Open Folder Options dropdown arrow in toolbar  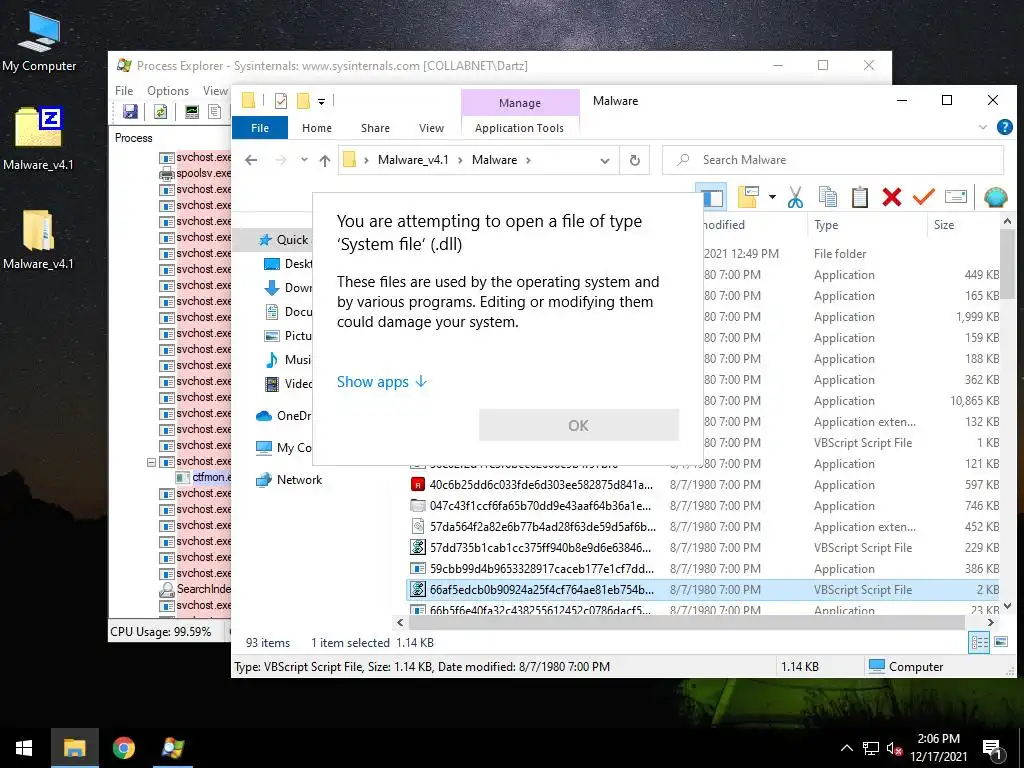[772, 197]
